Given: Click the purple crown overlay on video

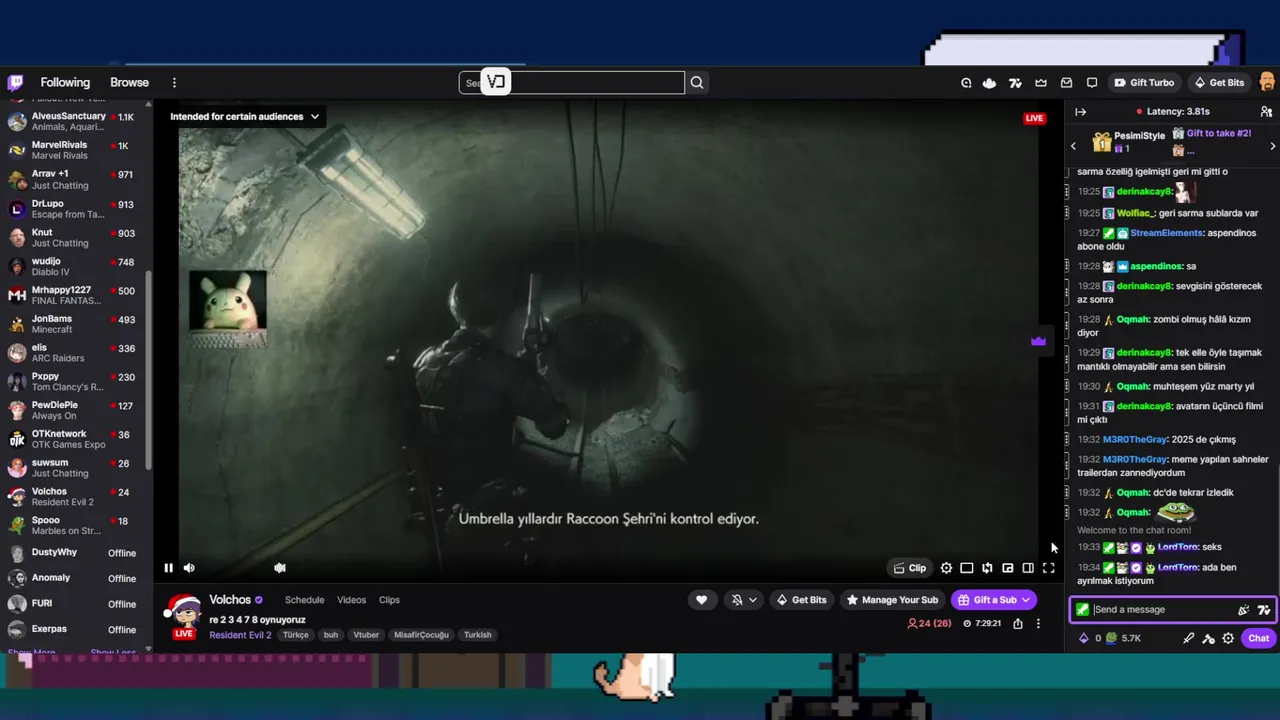Looking at the screenshot, I should [x=1038, y=341].
